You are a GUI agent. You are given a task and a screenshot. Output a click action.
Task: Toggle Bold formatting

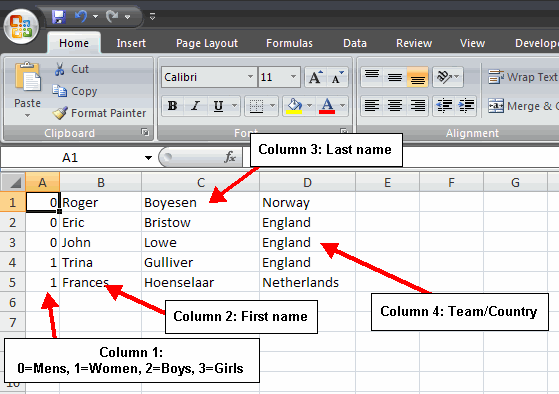173,106
